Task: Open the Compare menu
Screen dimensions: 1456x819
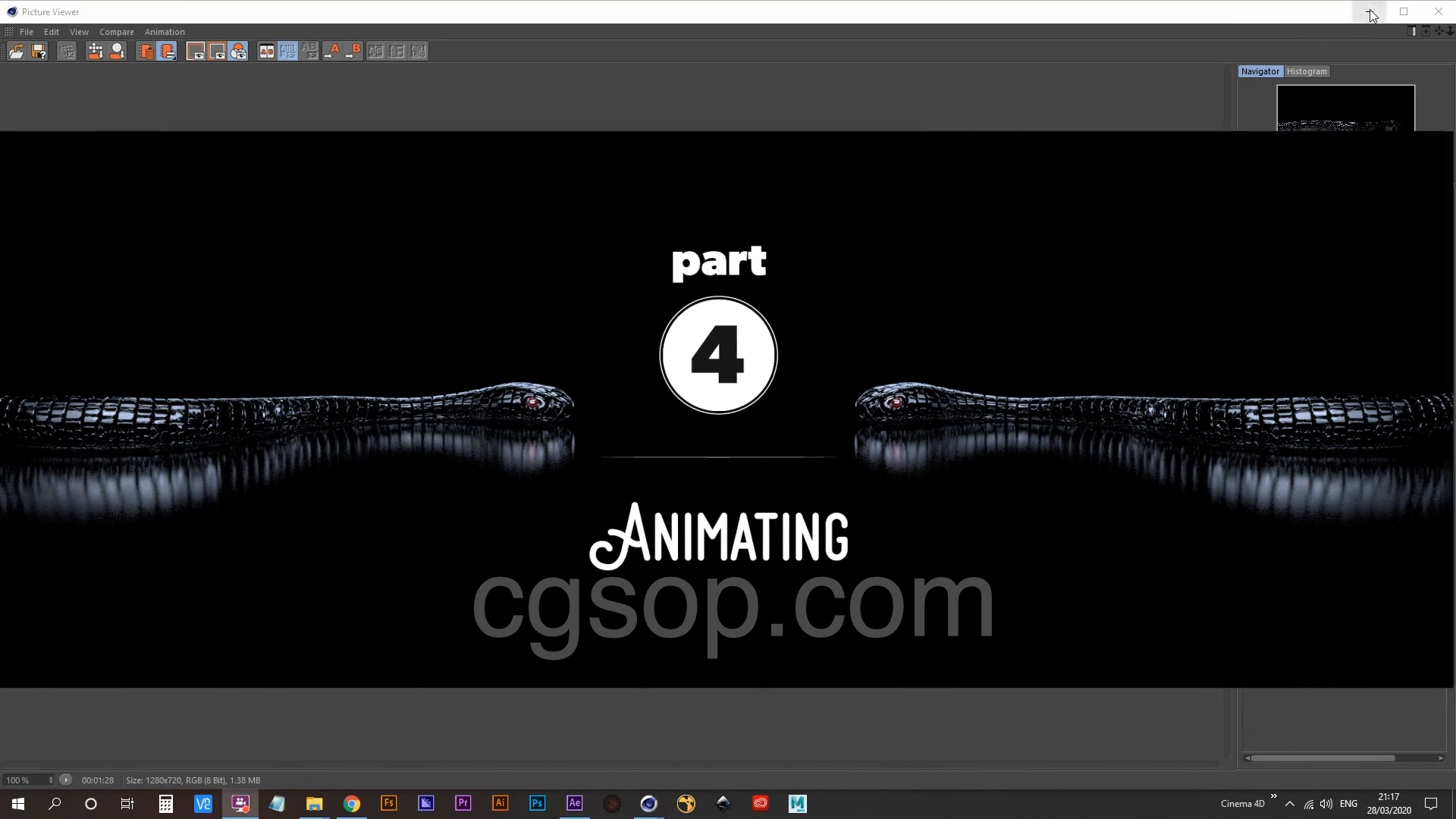Action: point(116,32)
